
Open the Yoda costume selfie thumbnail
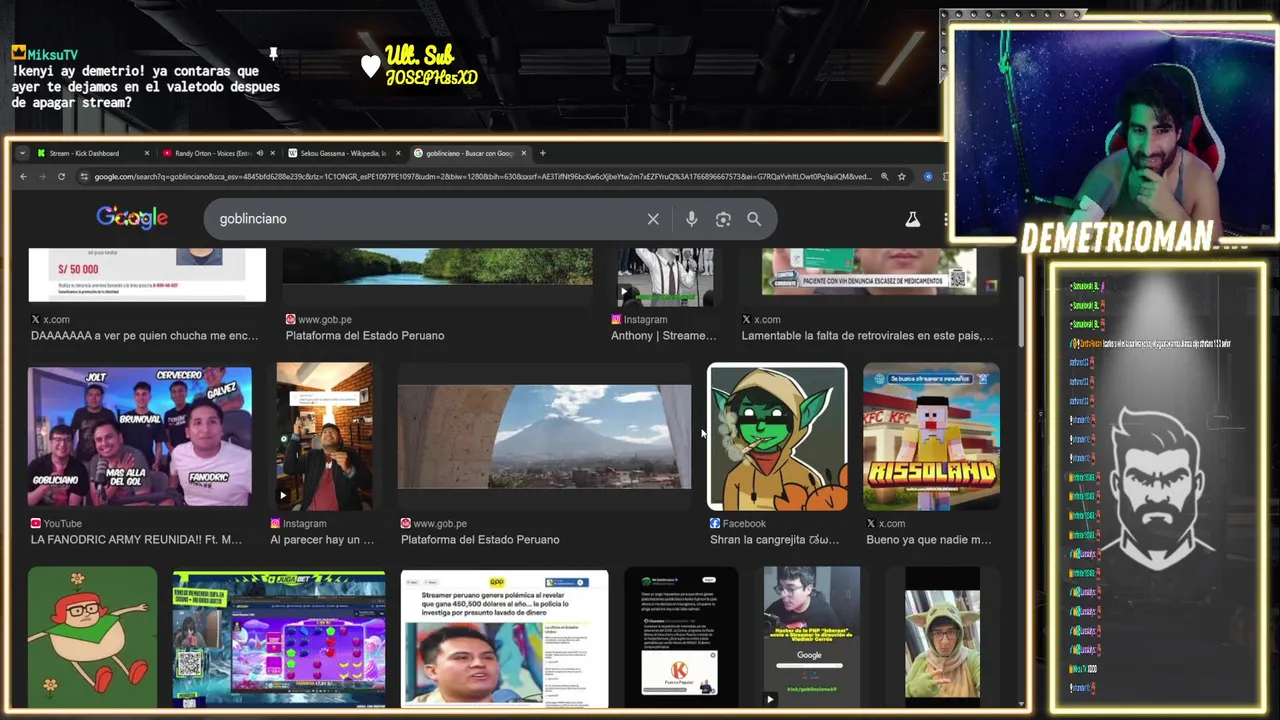click(x=942, y=638)
